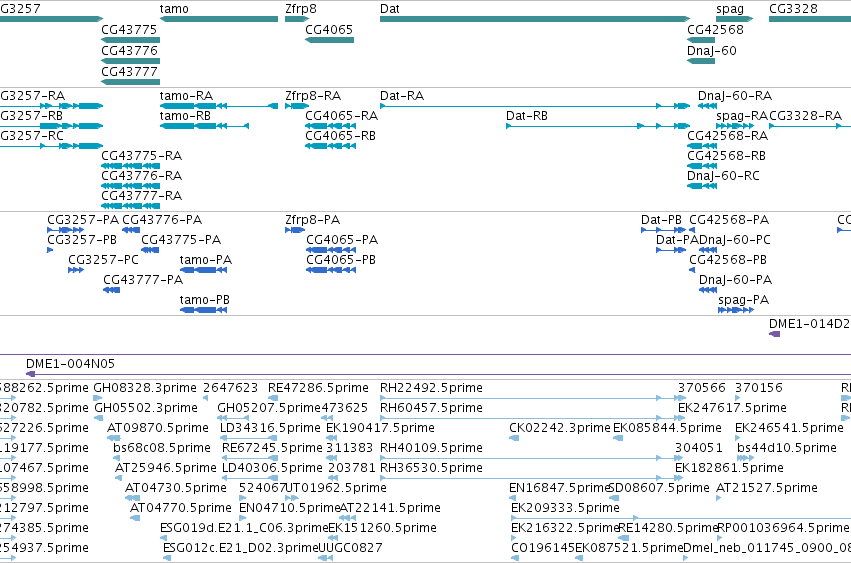Open protein DnaJ-60-PC
This screenshot has height=563, width=851.
coord(735,240)
